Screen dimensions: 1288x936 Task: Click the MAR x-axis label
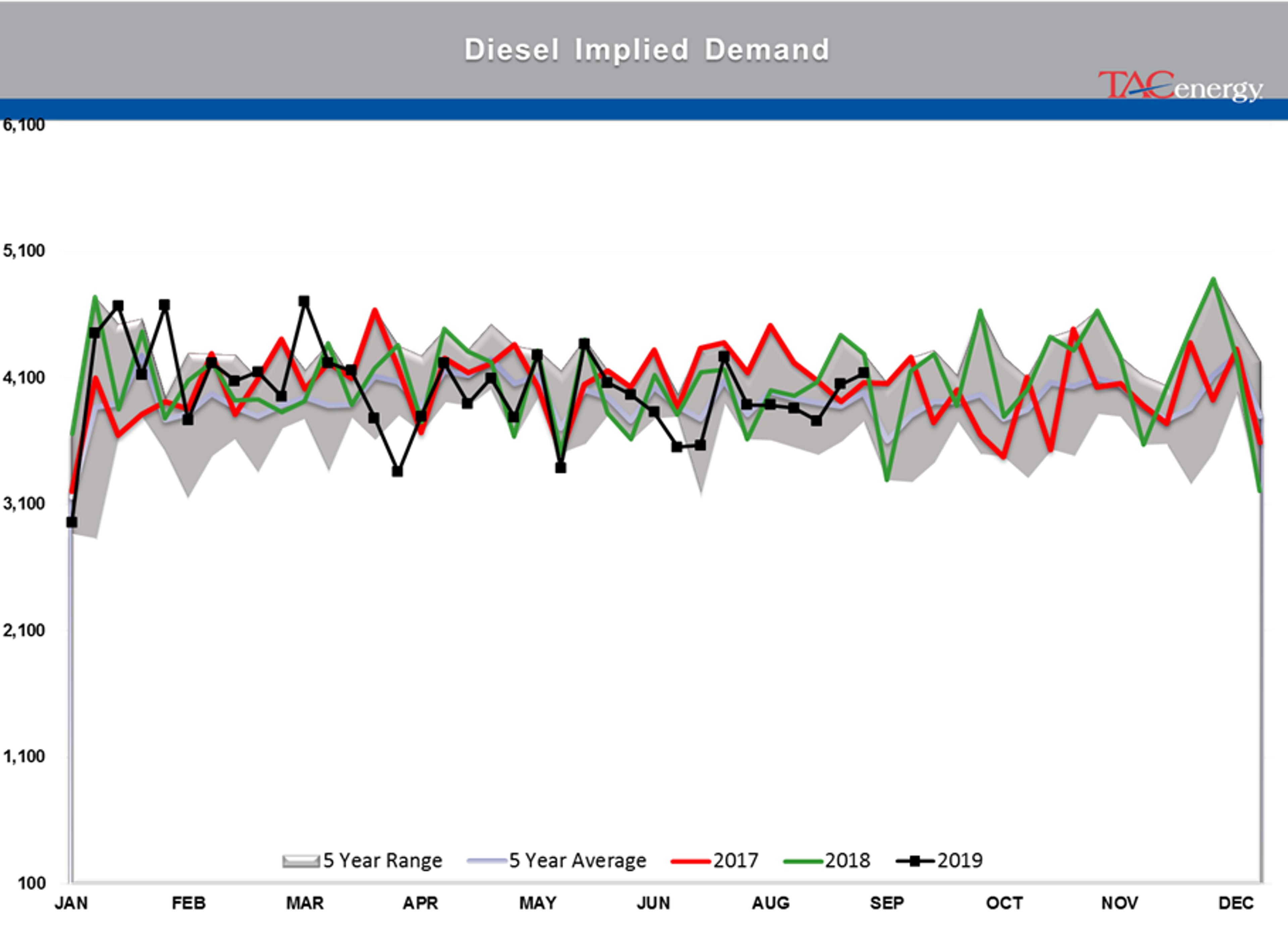pos(305,903)
